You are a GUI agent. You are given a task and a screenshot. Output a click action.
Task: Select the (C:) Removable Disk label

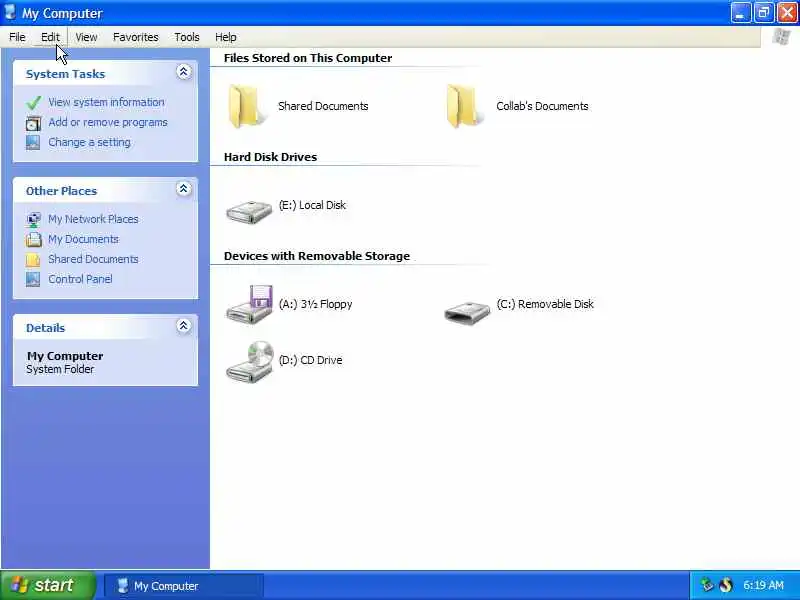545,304
